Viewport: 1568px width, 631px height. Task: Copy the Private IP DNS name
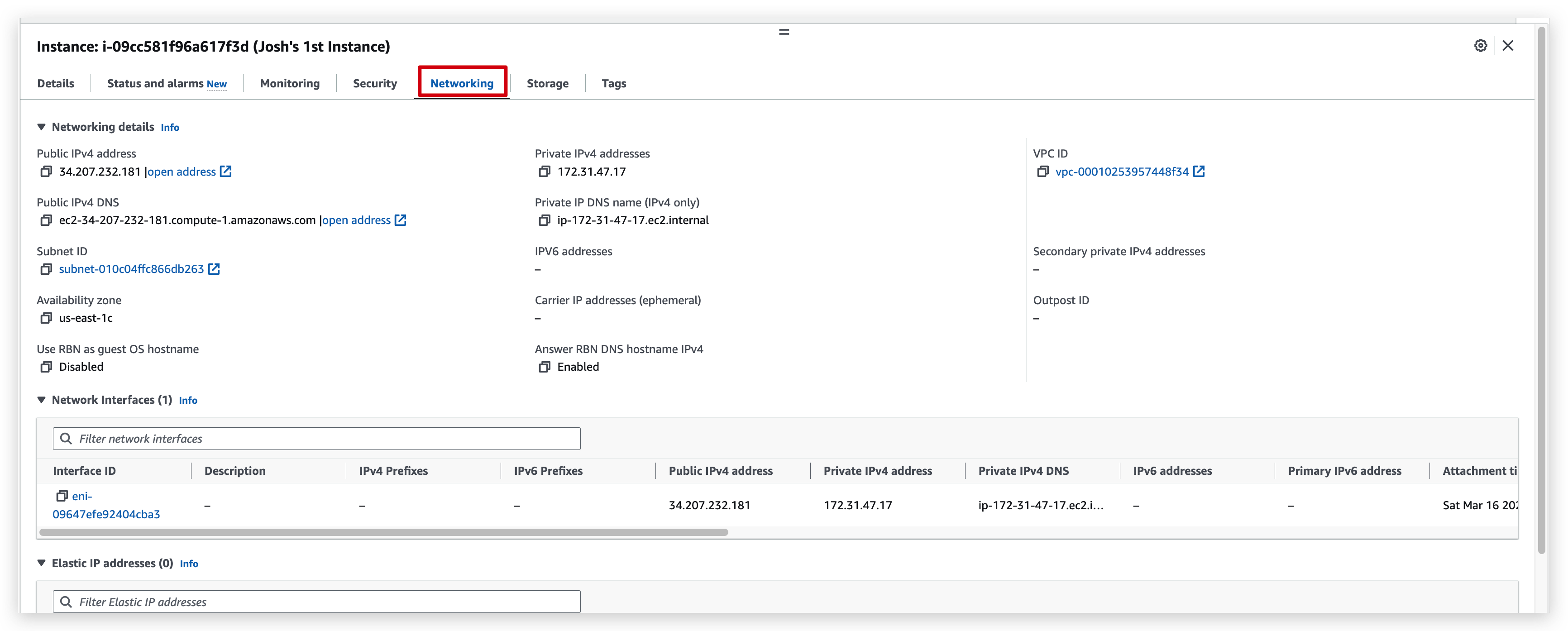click(545, 220)
